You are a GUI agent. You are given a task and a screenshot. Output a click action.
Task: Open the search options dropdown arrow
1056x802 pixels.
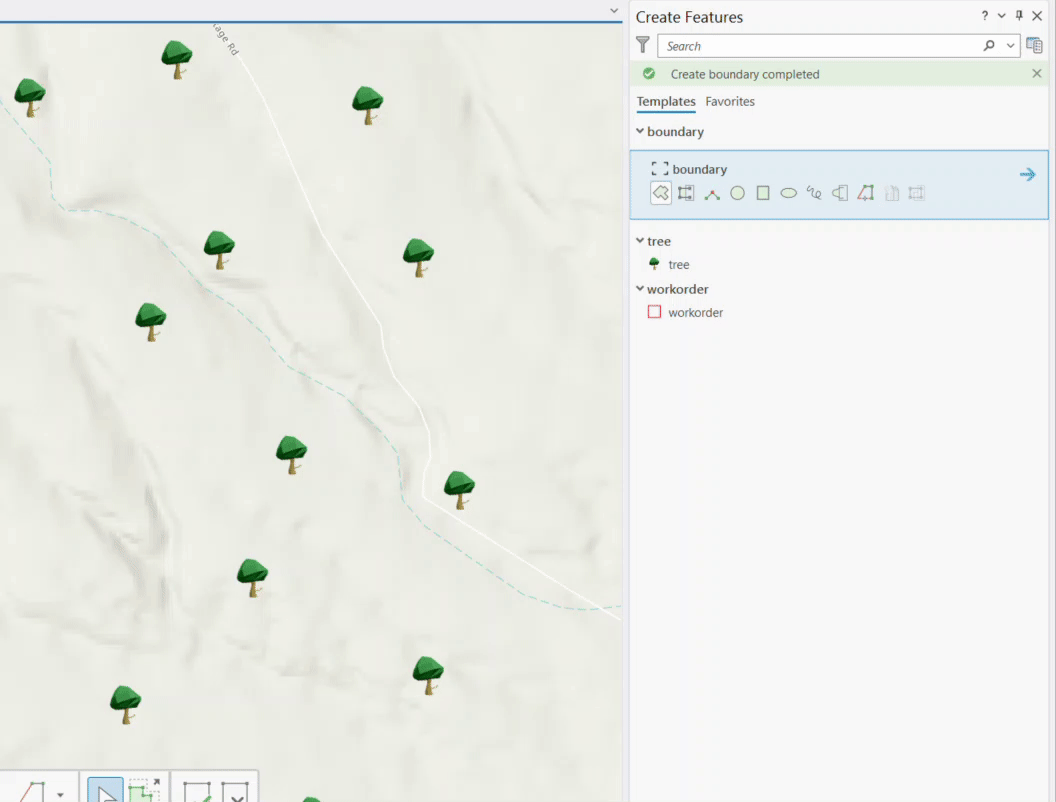[1010, 46]
